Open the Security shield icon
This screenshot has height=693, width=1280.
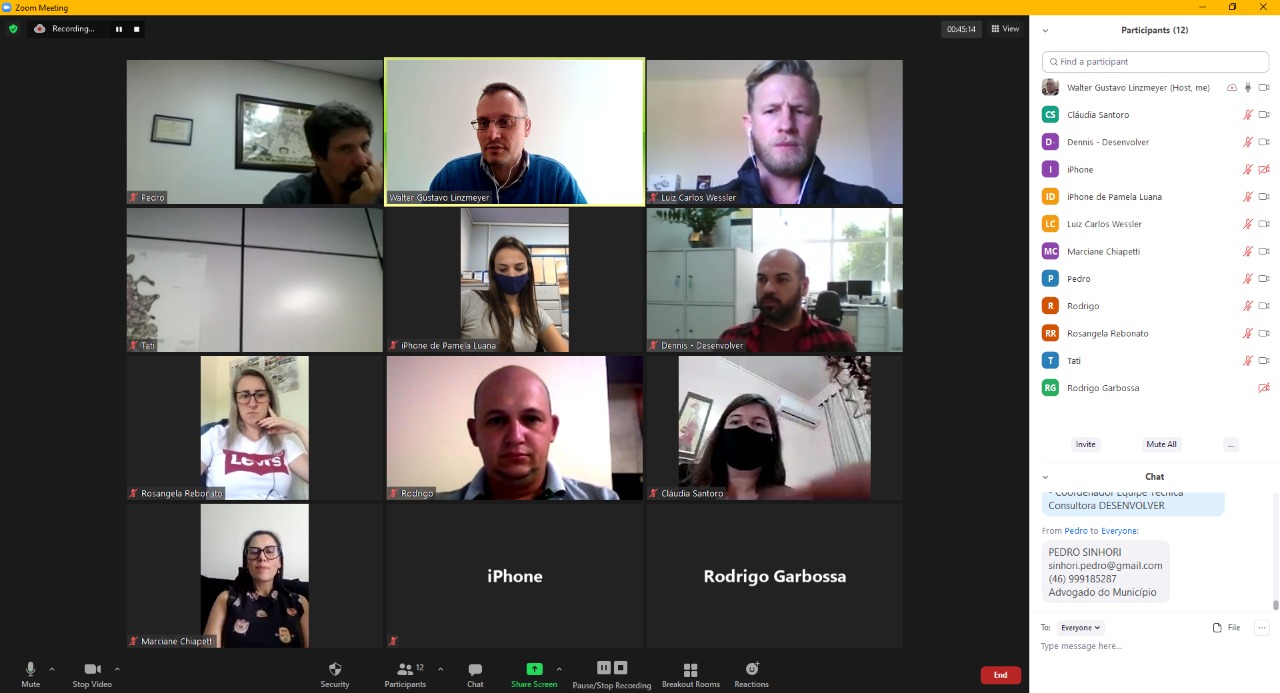click(x=335, y=669)
